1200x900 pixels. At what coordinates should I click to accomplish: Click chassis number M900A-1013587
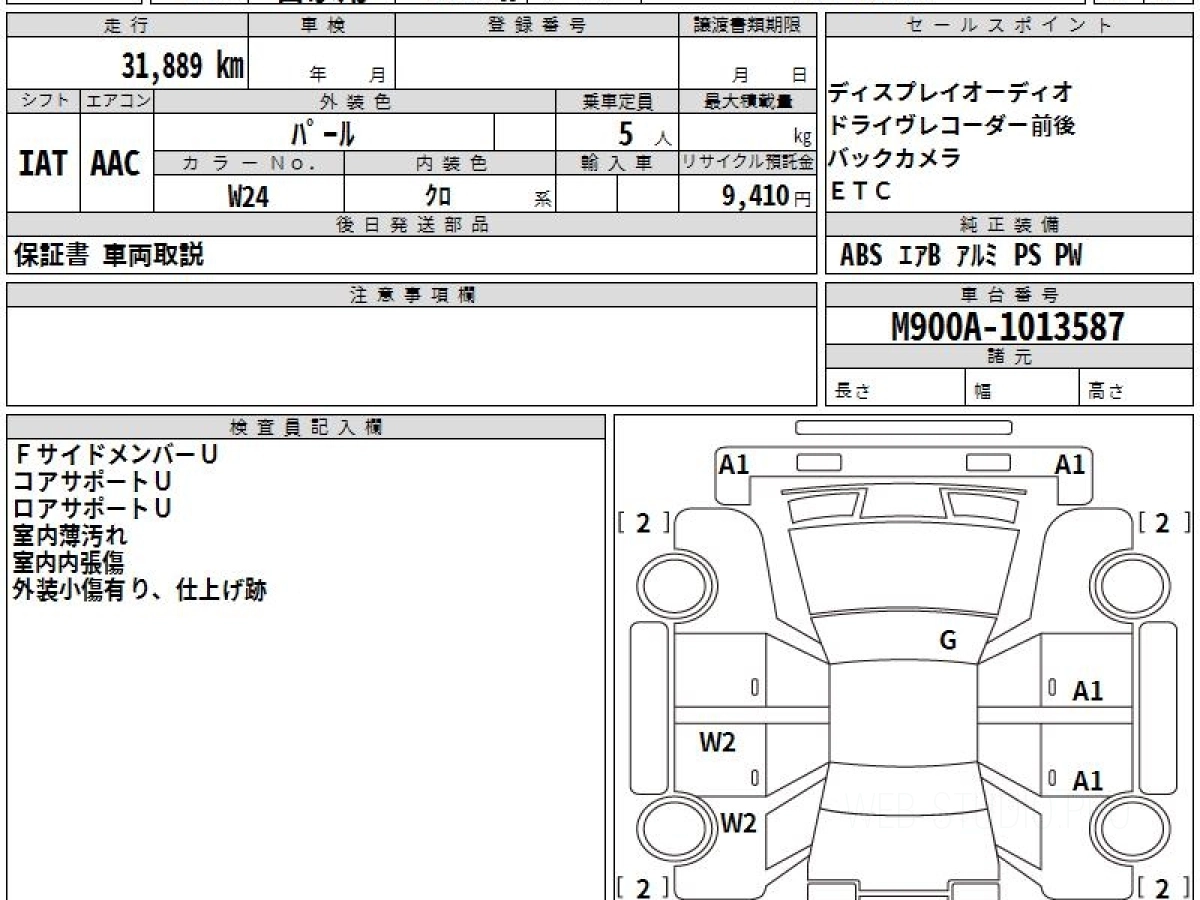click(x=1008, y=326)
